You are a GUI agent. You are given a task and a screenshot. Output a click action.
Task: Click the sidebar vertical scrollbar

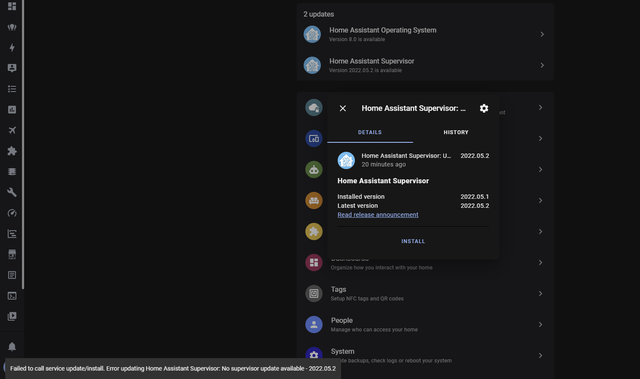point(23,145)
